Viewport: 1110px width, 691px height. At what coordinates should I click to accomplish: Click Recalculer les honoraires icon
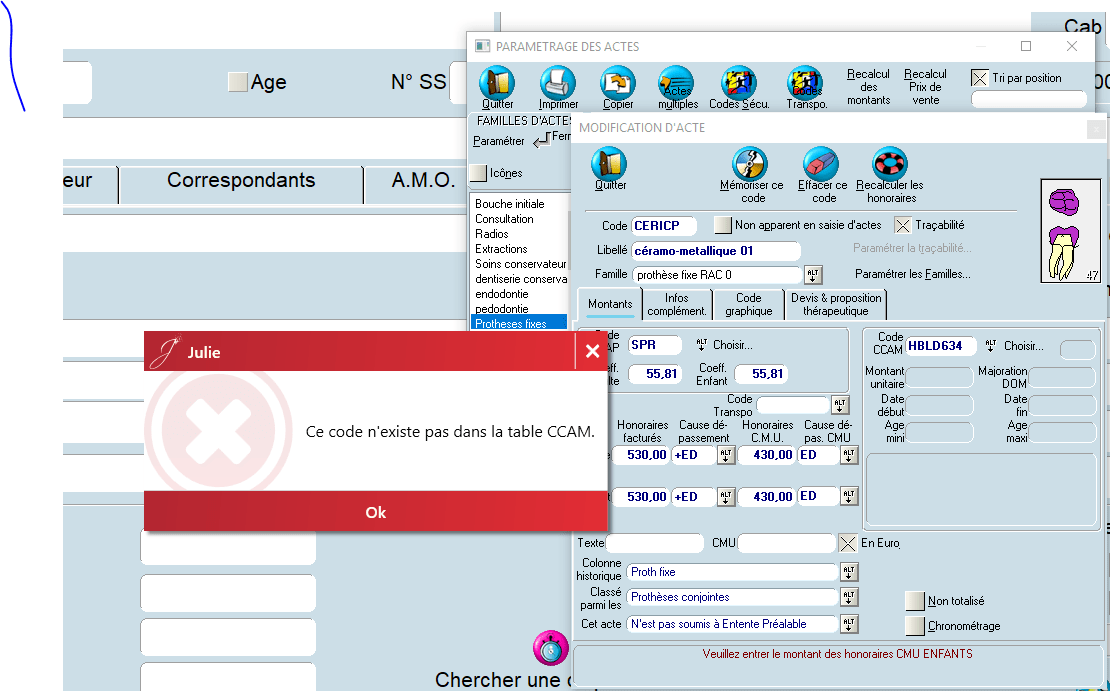(889, 164)
